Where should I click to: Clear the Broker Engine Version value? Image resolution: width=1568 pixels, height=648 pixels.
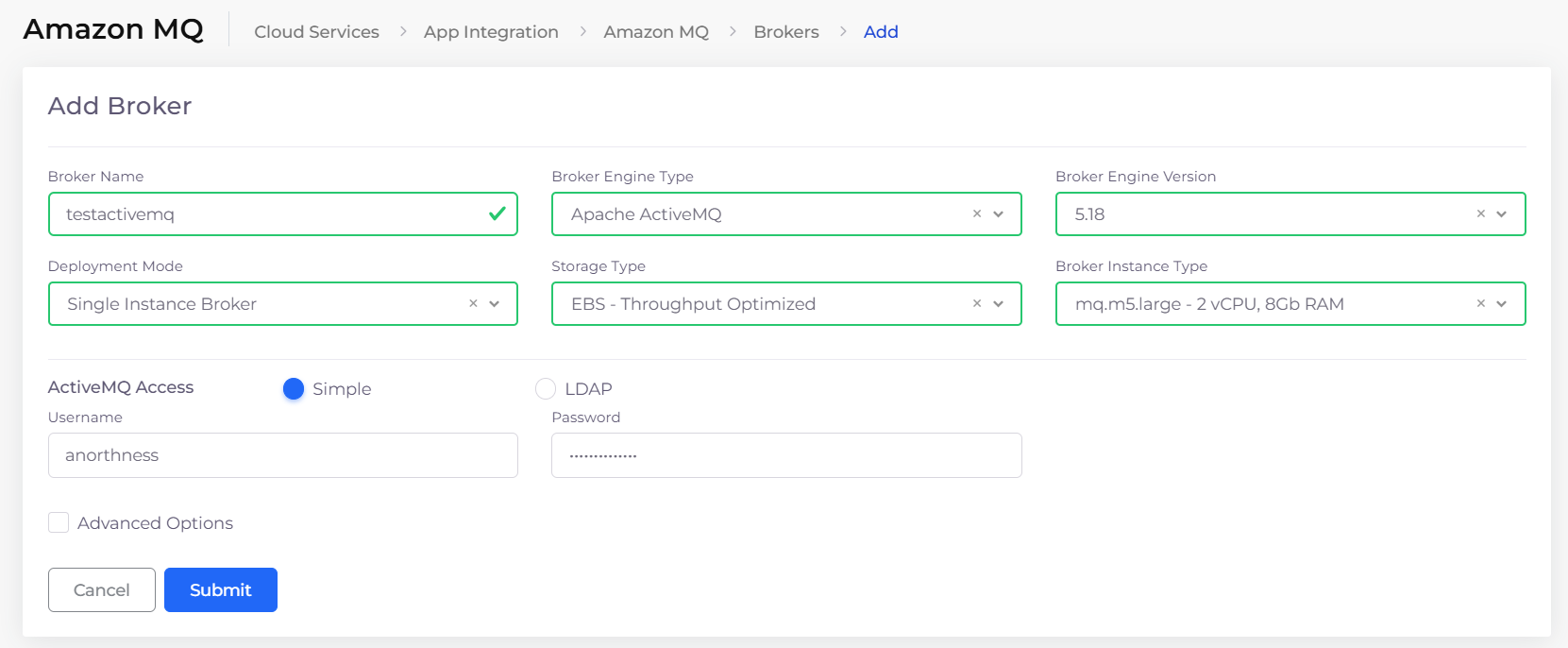[1481, 214]
